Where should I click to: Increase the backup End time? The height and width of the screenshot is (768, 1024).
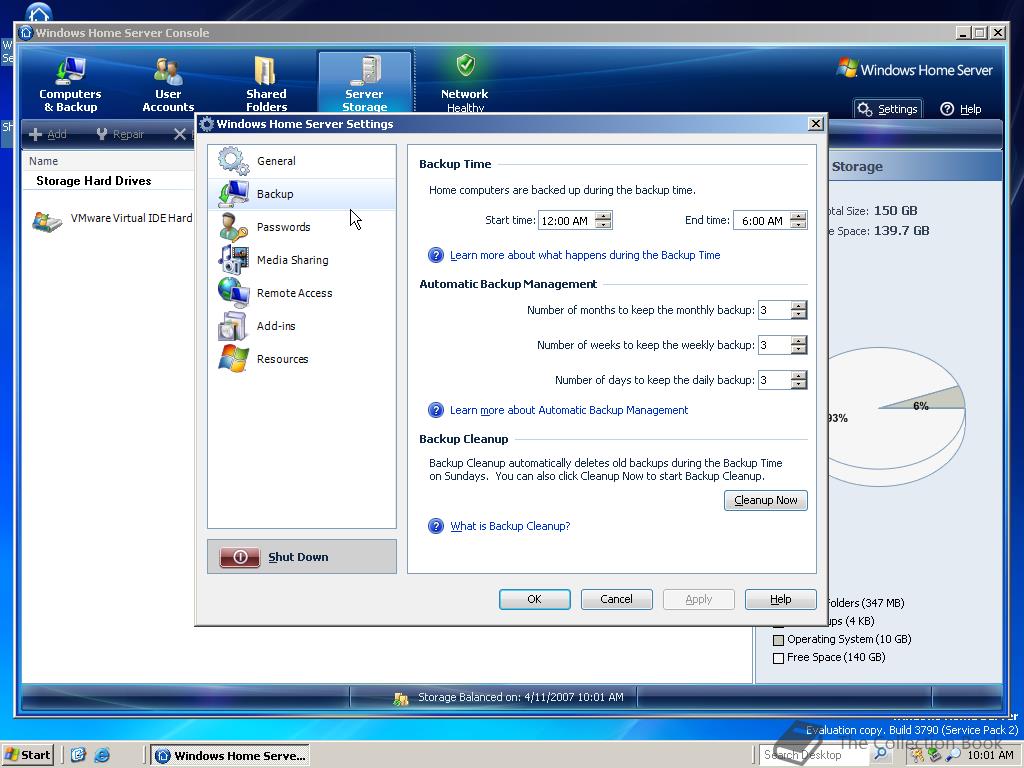(x=798, y=216)
